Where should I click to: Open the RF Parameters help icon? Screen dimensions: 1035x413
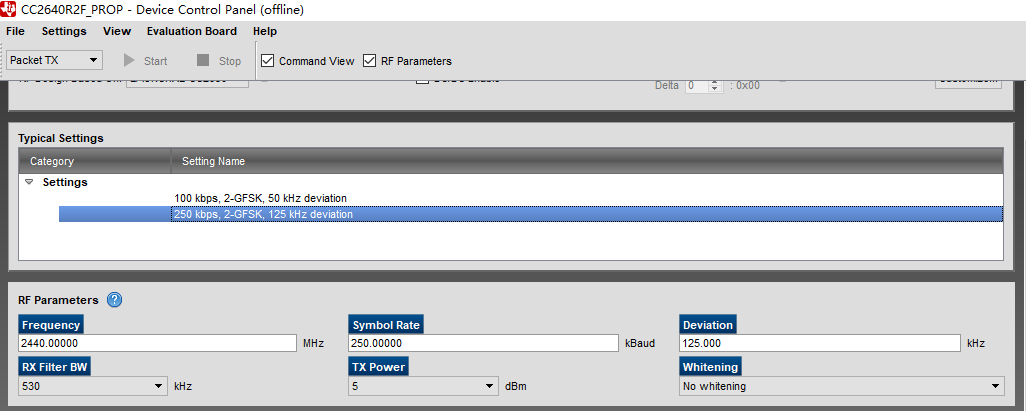[x=114, y=300]
